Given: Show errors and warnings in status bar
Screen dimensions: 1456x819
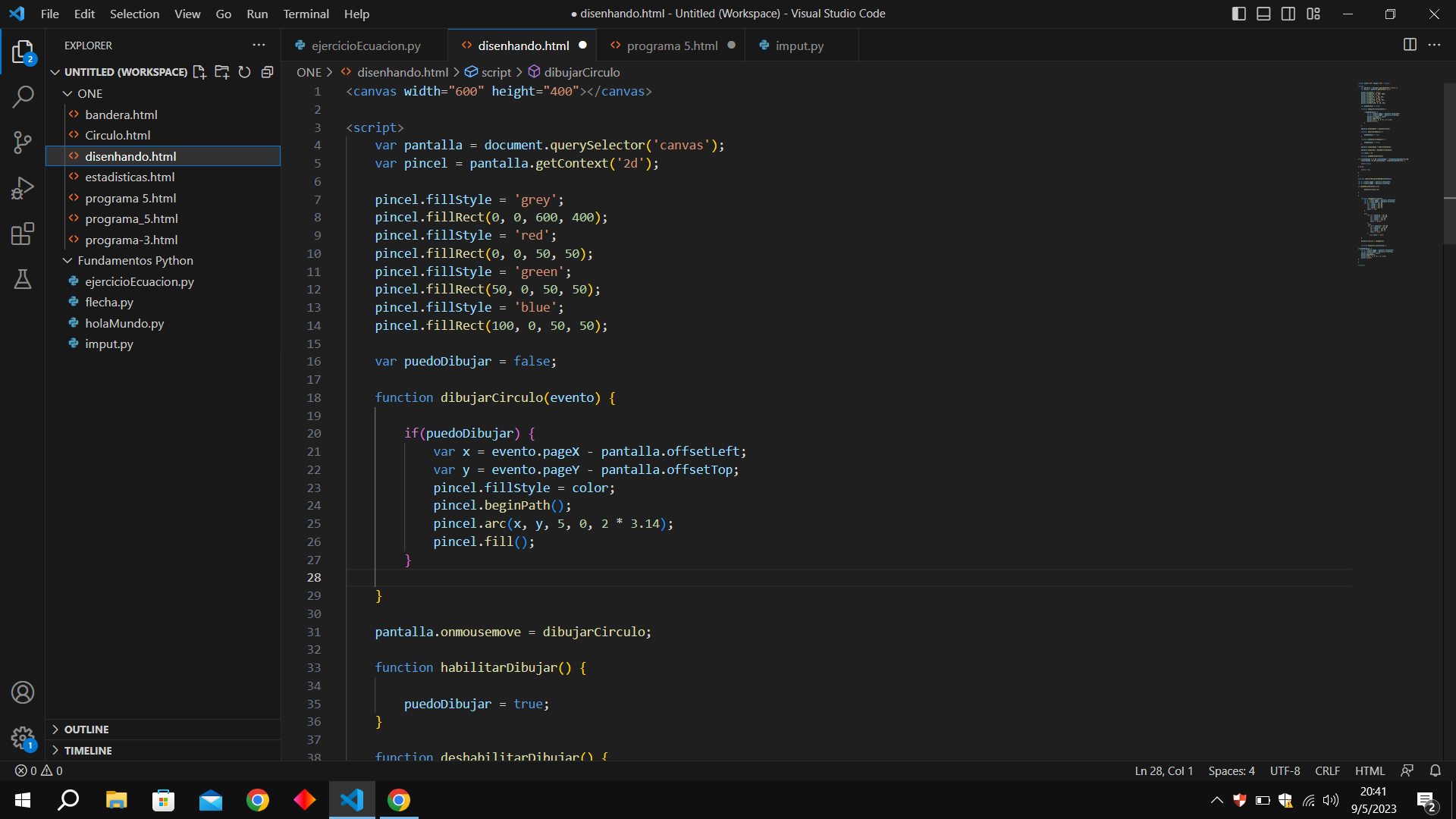Looking at the screenshot, I should tap(39, 770).
